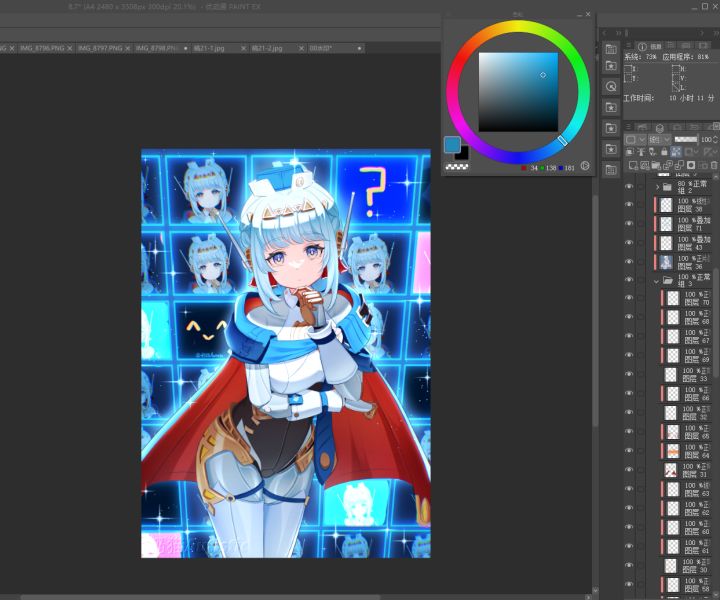Hide layer 图层 36 with its eye
This screenshot has width=720, height=600.
click(x=629, y=261)
